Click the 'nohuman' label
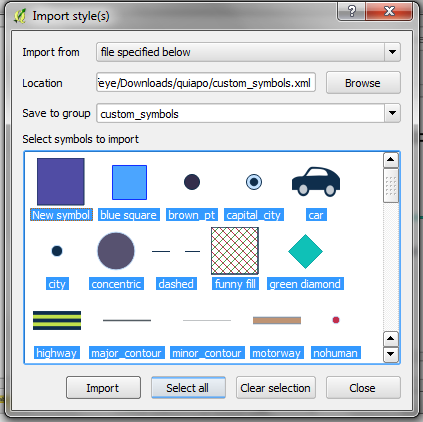The width and height of the screenshot is (423, 422). coord(336,353)
